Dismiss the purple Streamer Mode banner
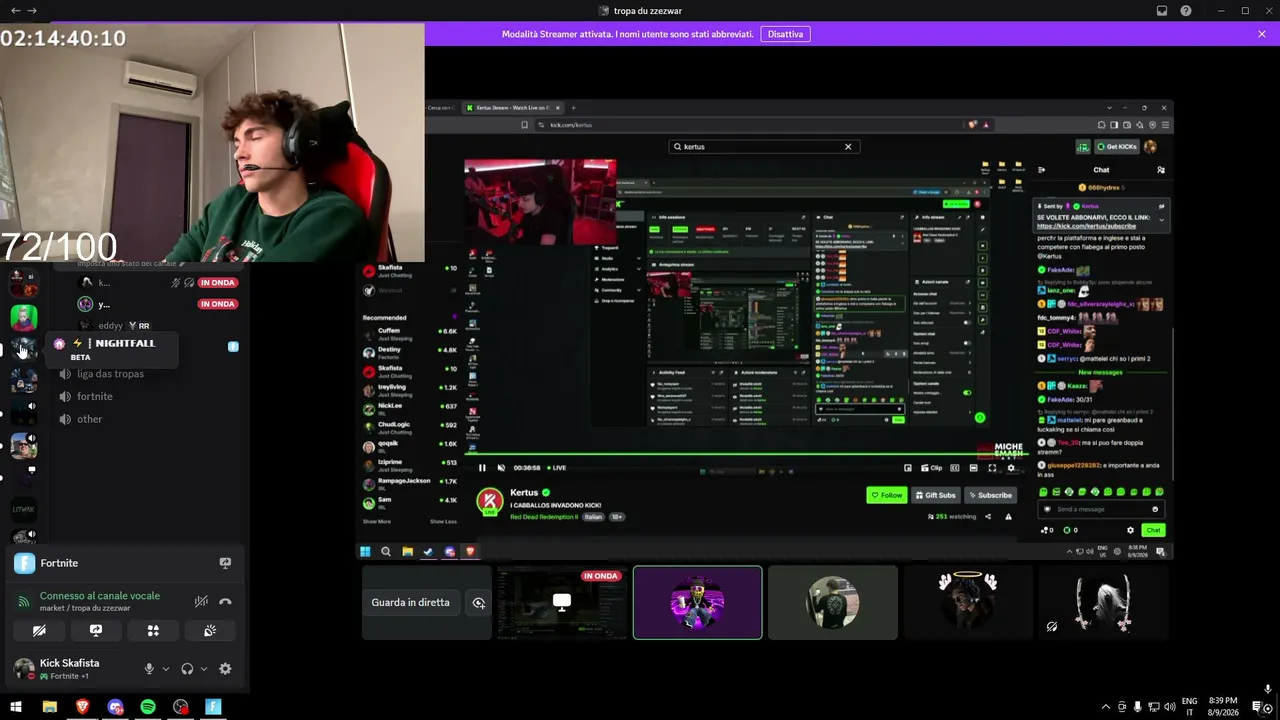 [x=1262, y=34]
